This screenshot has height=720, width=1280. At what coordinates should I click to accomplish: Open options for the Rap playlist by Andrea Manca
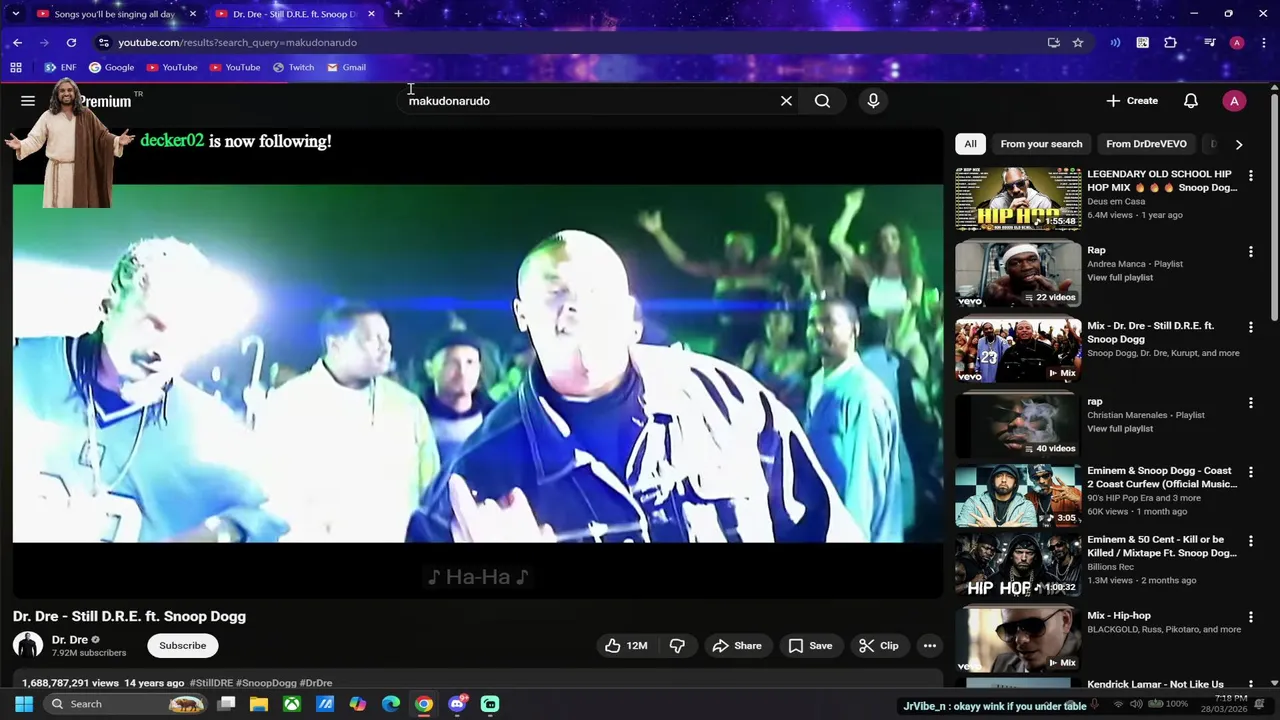point(1250,251)
